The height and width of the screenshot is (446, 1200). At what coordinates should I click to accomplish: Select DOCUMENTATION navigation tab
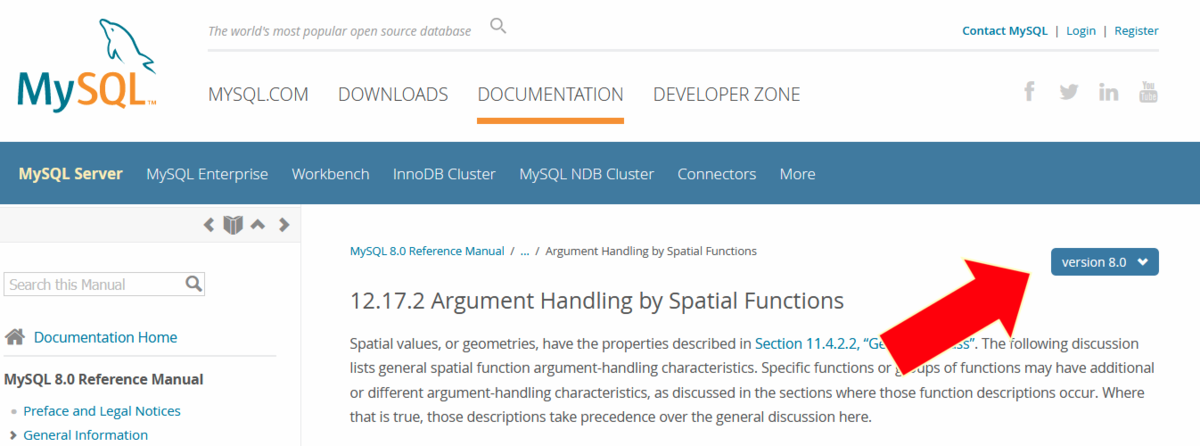pyautogui.click(x=550, y=94)
